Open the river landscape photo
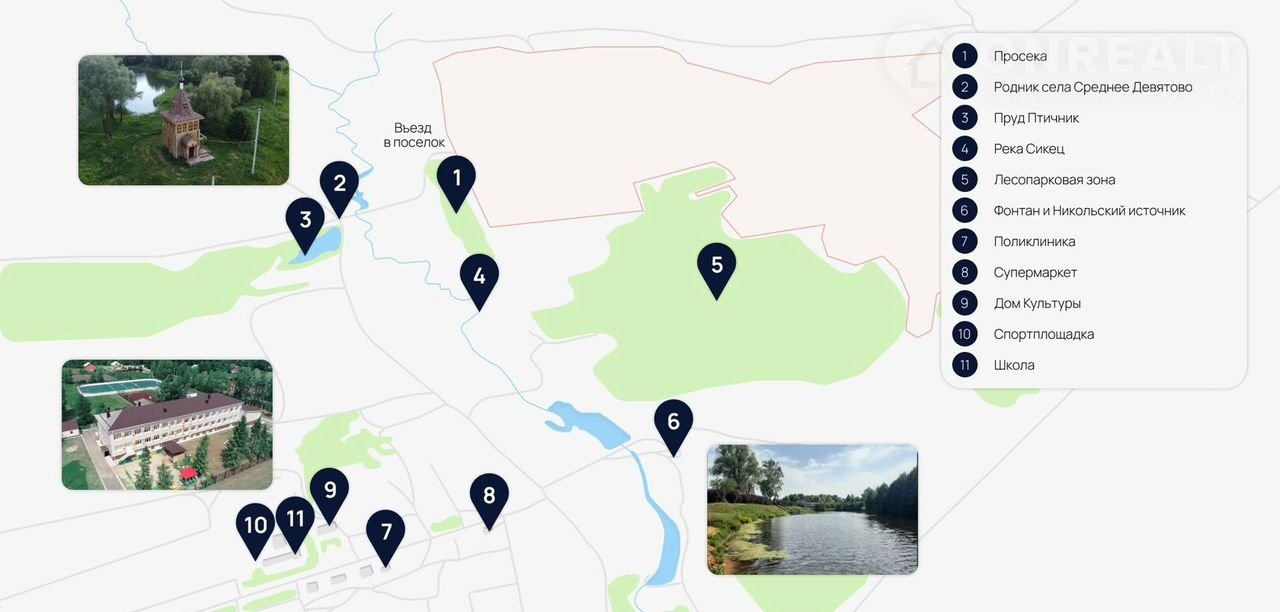Viewport: 1280px width, 612px height. coord(812,509)
